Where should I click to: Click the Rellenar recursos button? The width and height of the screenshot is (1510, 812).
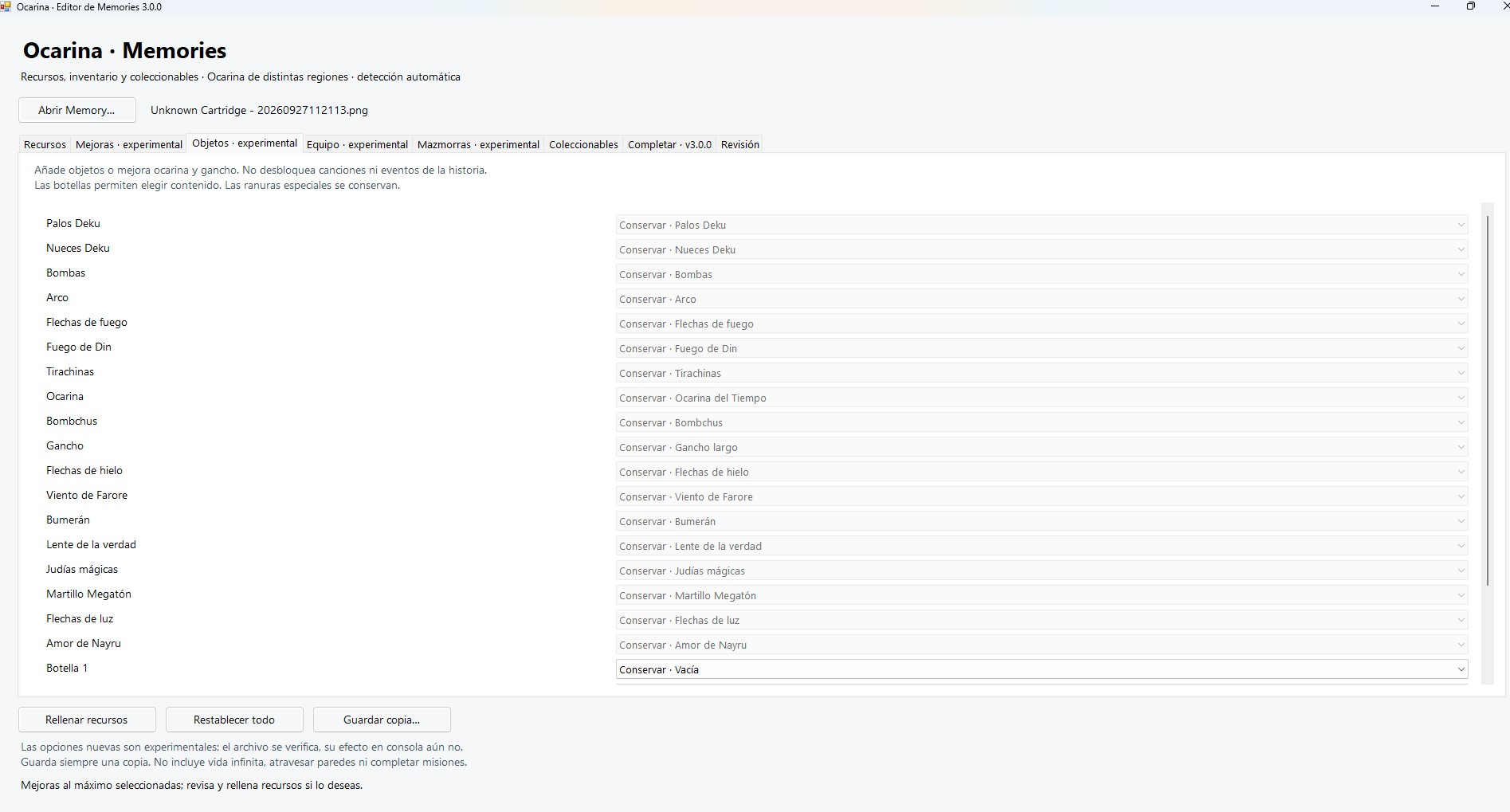(87, 720)
